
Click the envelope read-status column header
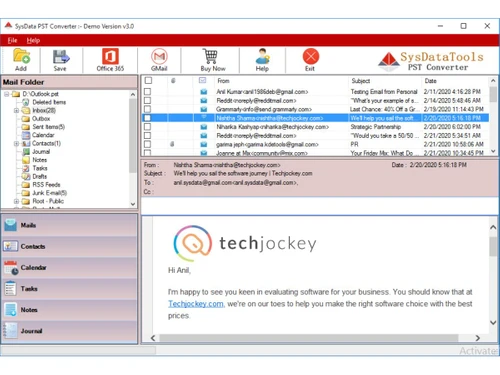[x=202, y=80]
